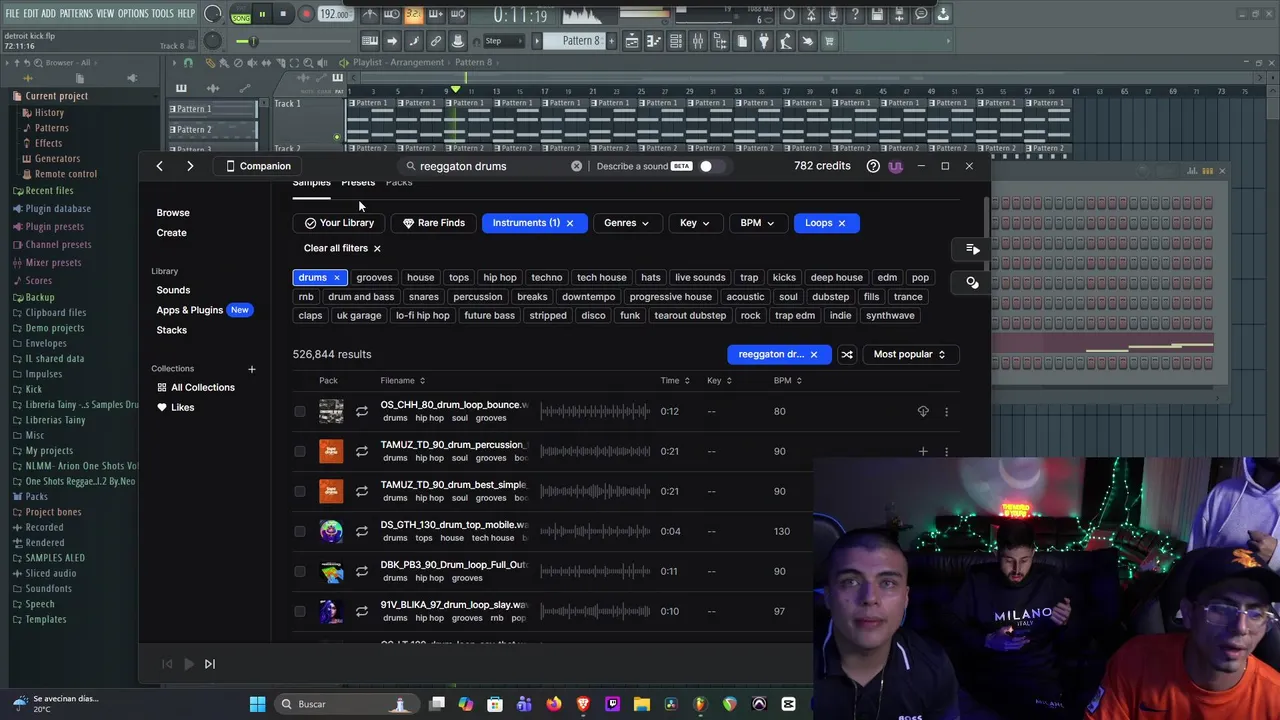This screenshot has width=1280, height=720.
Task: Open the BPM dropdown
Action: click(757, 223)
